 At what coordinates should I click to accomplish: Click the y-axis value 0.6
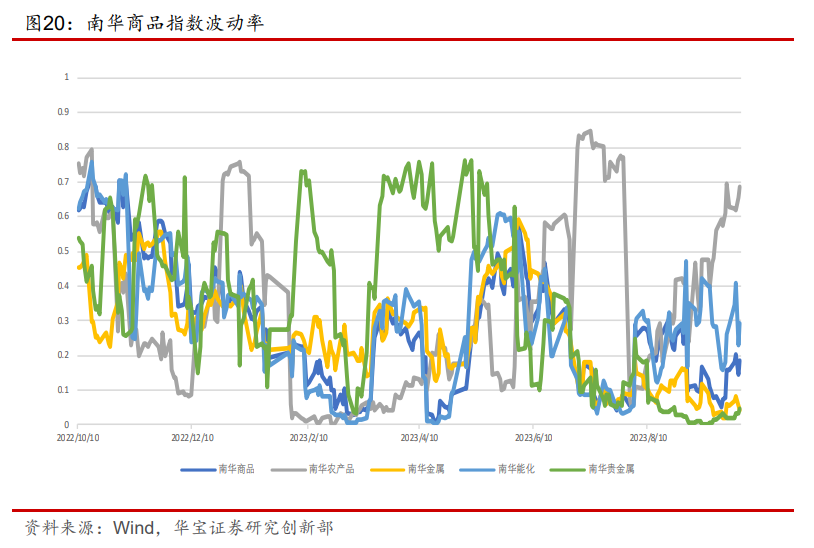coord(63,216)
